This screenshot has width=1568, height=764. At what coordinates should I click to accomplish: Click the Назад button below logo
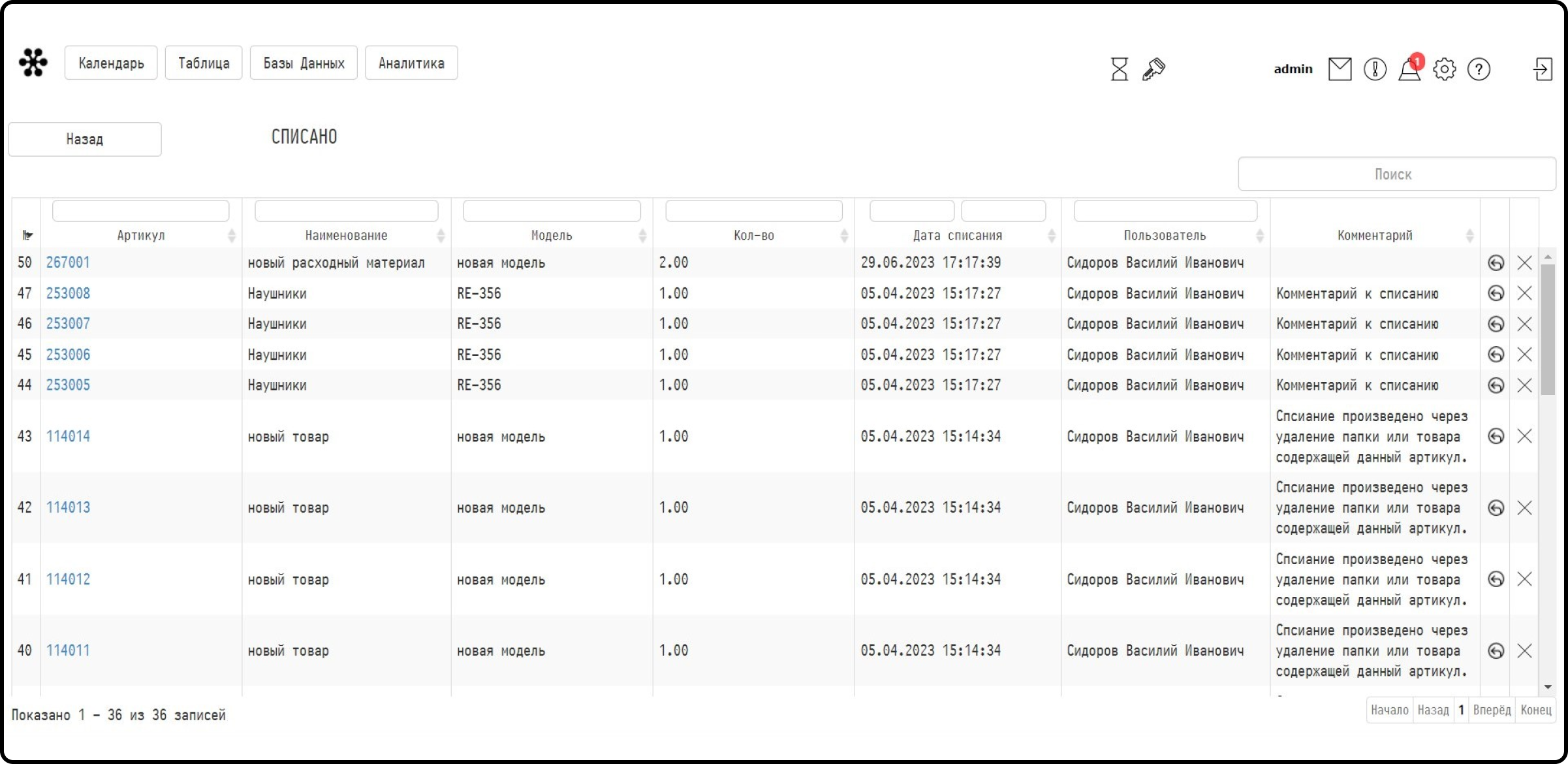pyautogui.click(x=85, y=139)
